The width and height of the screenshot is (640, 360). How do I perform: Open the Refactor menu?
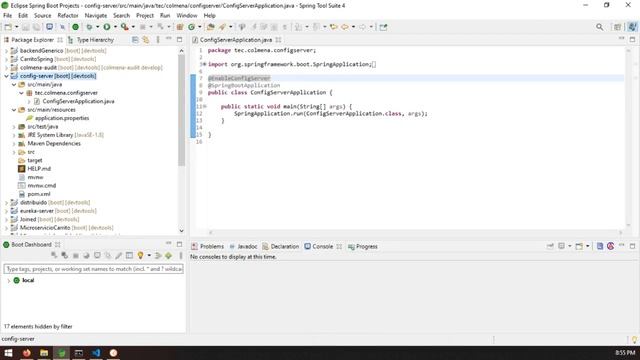point(68,16)
